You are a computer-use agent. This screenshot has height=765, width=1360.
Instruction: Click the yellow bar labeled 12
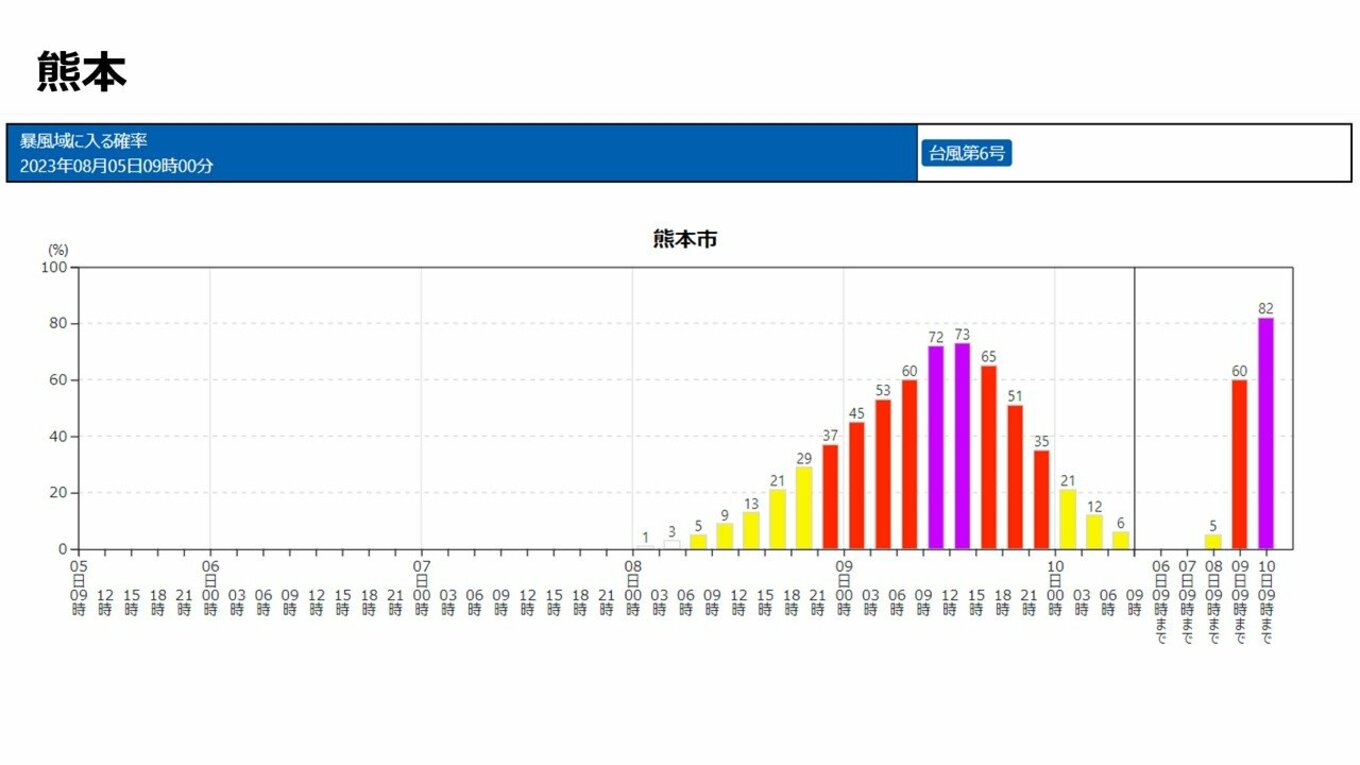[x=1094, y=532]
